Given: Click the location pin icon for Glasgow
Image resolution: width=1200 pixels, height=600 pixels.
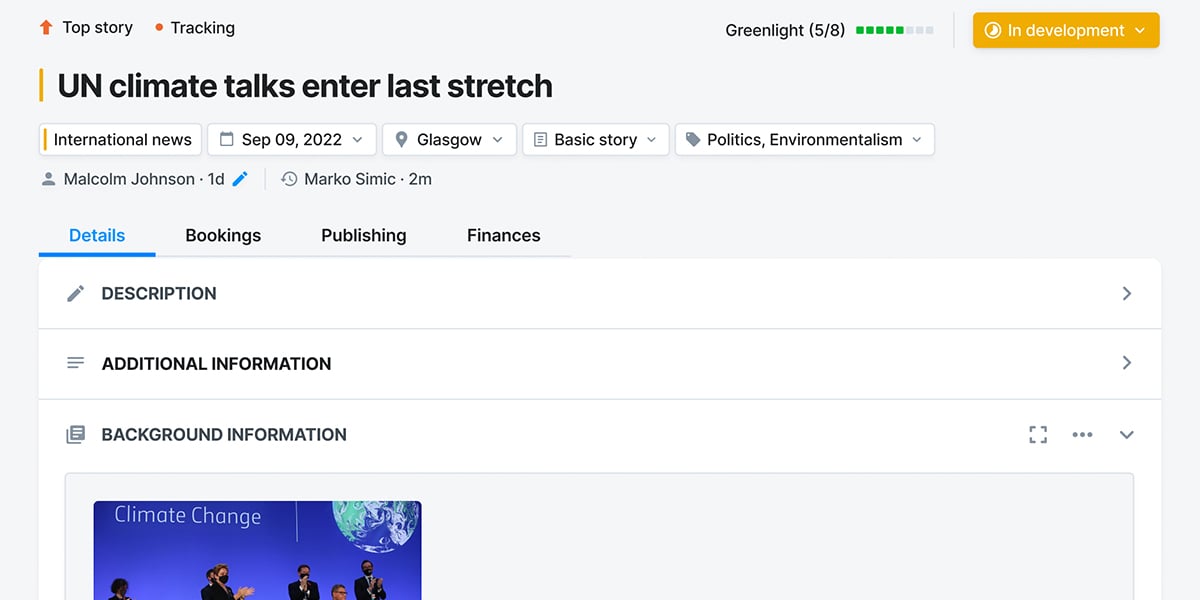Looking at the screenshot, I should (x=401, y=140).
